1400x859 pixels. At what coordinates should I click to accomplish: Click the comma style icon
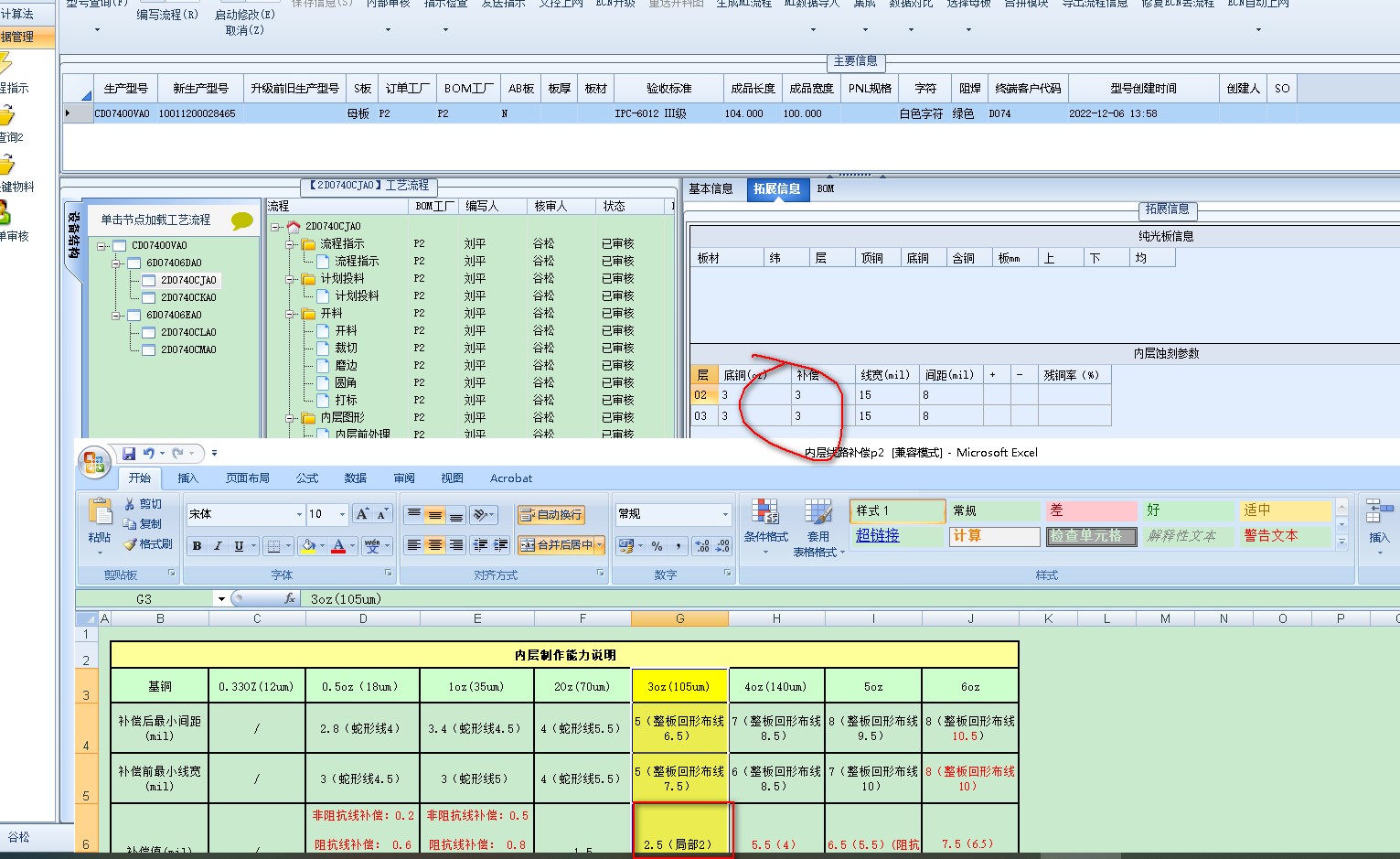(678, 546)
